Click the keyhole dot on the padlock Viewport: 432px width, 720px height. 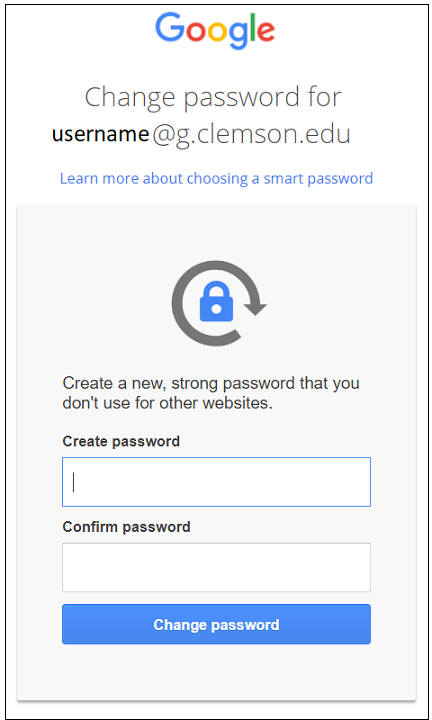point(216,308)
